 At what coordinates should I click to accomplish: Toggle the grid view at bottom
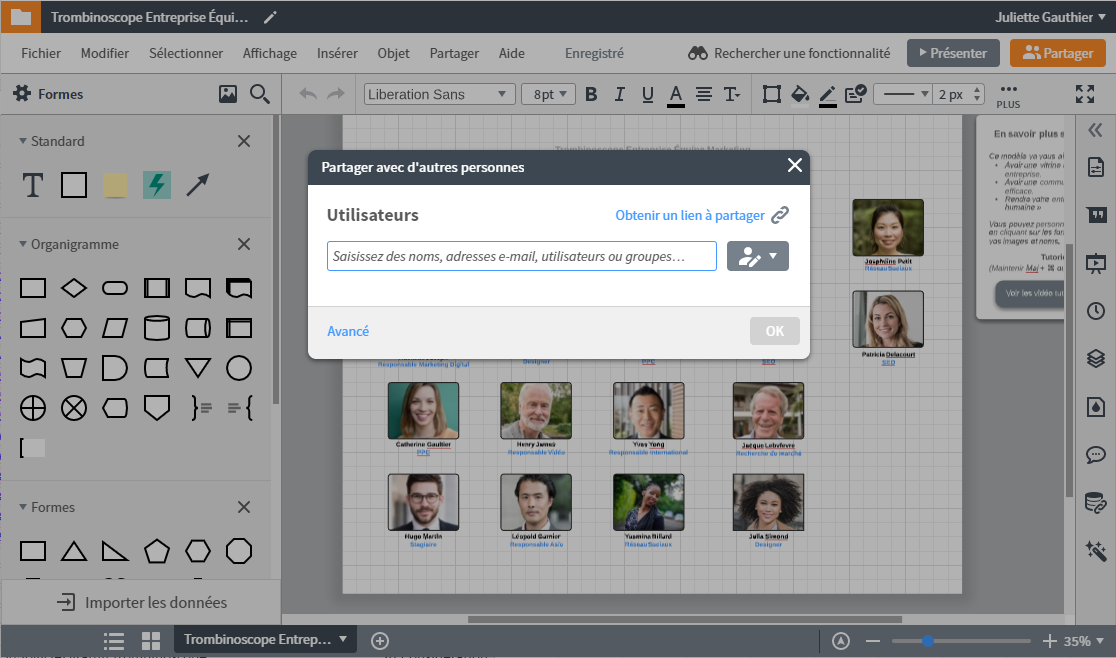pos(151,640)
